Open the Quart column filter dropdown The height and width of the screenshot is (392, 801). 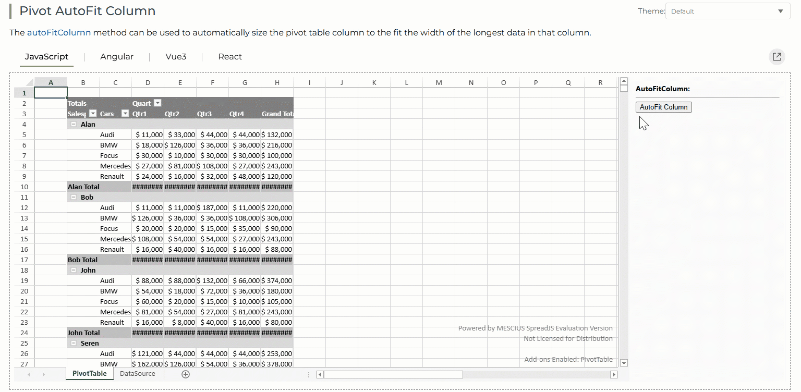pyautogui.click(x=158, y=103)
